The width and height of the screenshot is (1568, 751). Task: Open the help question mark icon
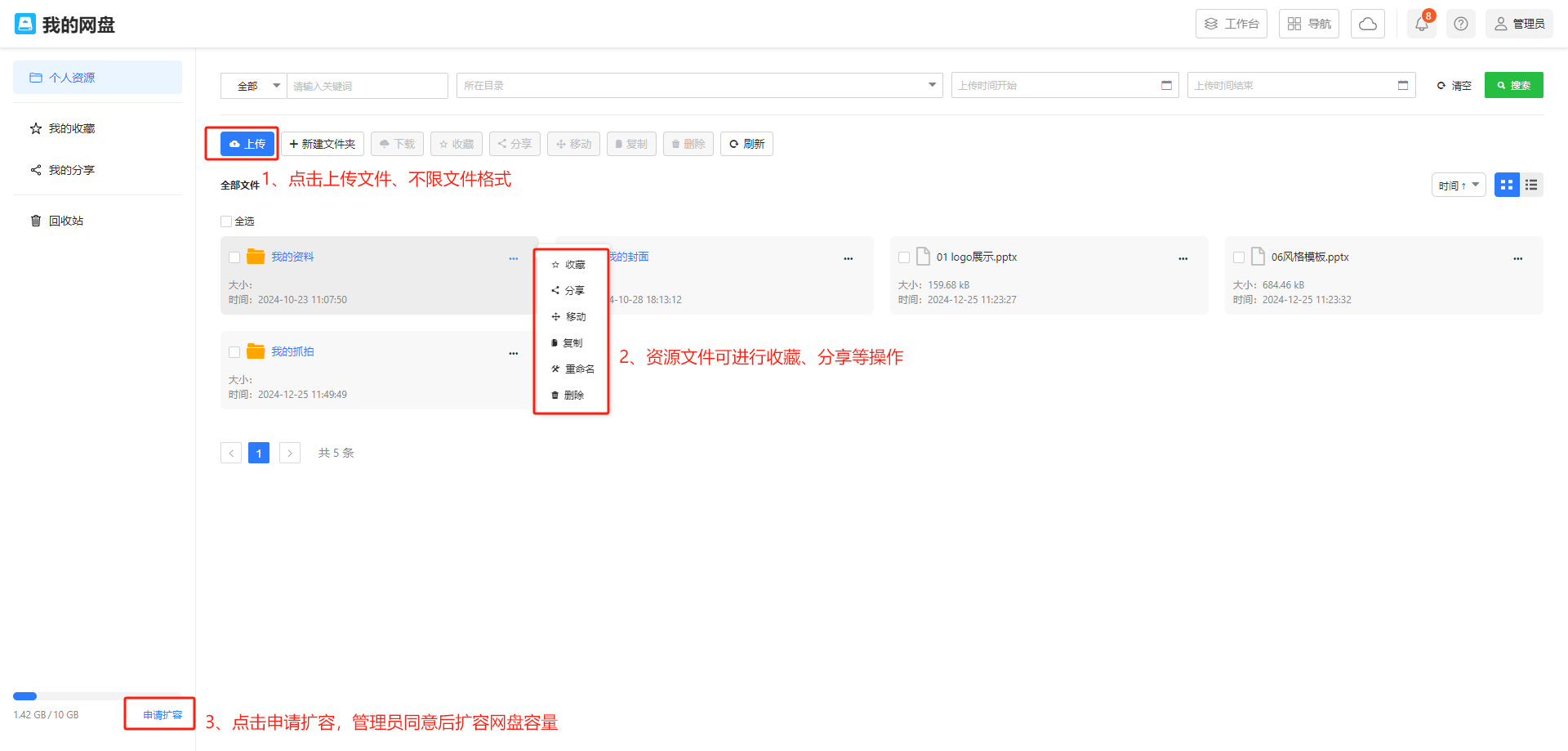(1461, 25)
